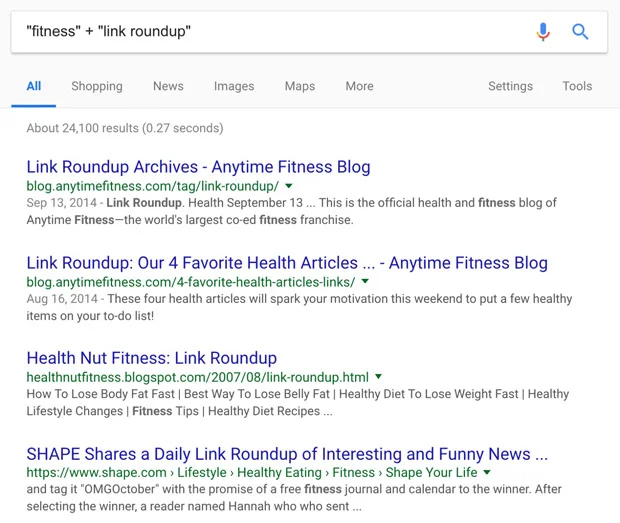Open the More search categories menu
Image resolution: width=620 pixels, height=523 pixels.
(359, 86)
